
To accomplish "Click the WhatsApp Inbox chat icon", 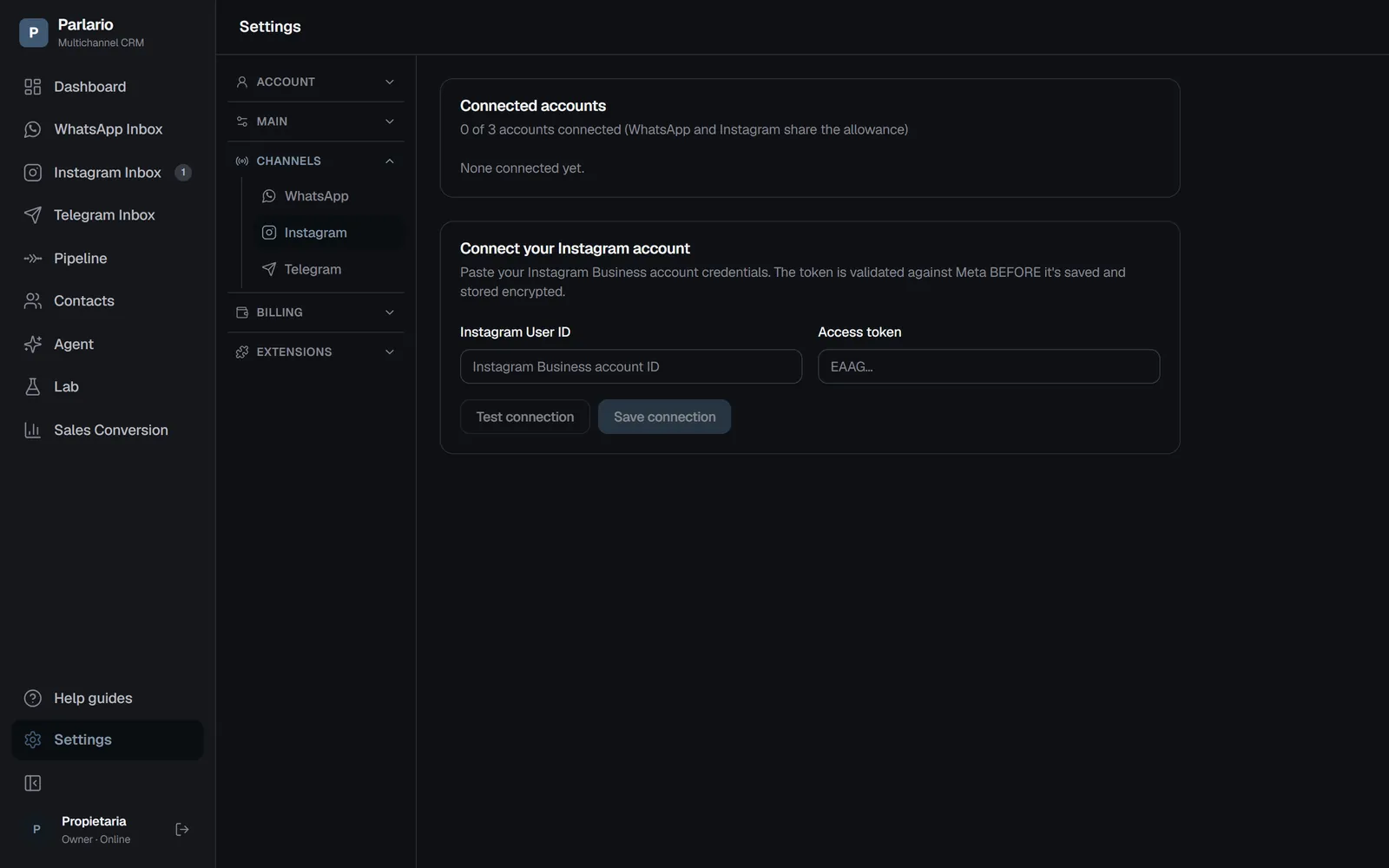I will coord(33,129).
